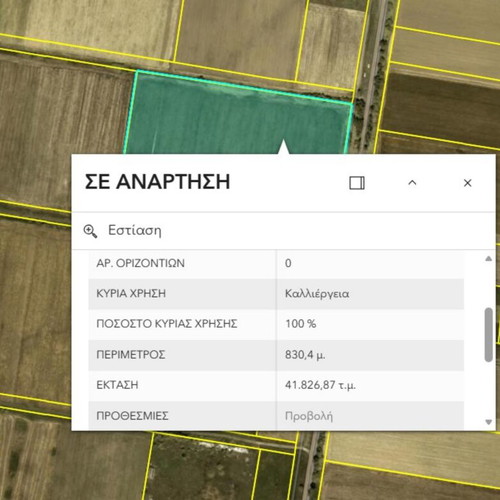Select the ΠΡΟΘΕΣΜΙΕΣ label
This screenshot has width=500, height=500.
point(132,416)
